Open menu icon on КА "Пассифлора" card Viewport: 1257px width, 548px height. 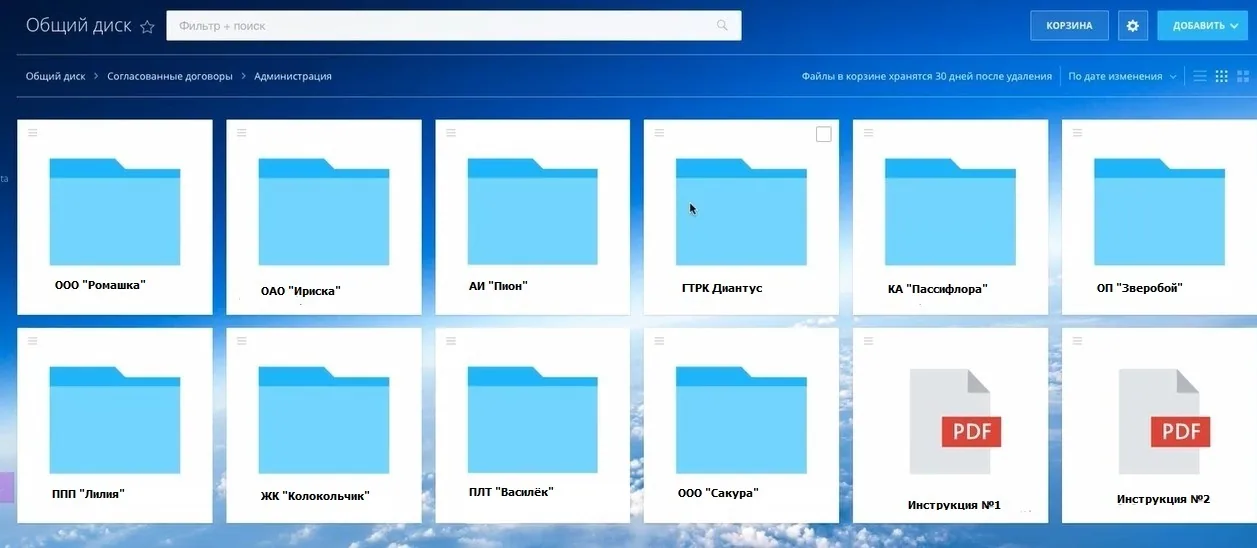click(x=868, y=132)
